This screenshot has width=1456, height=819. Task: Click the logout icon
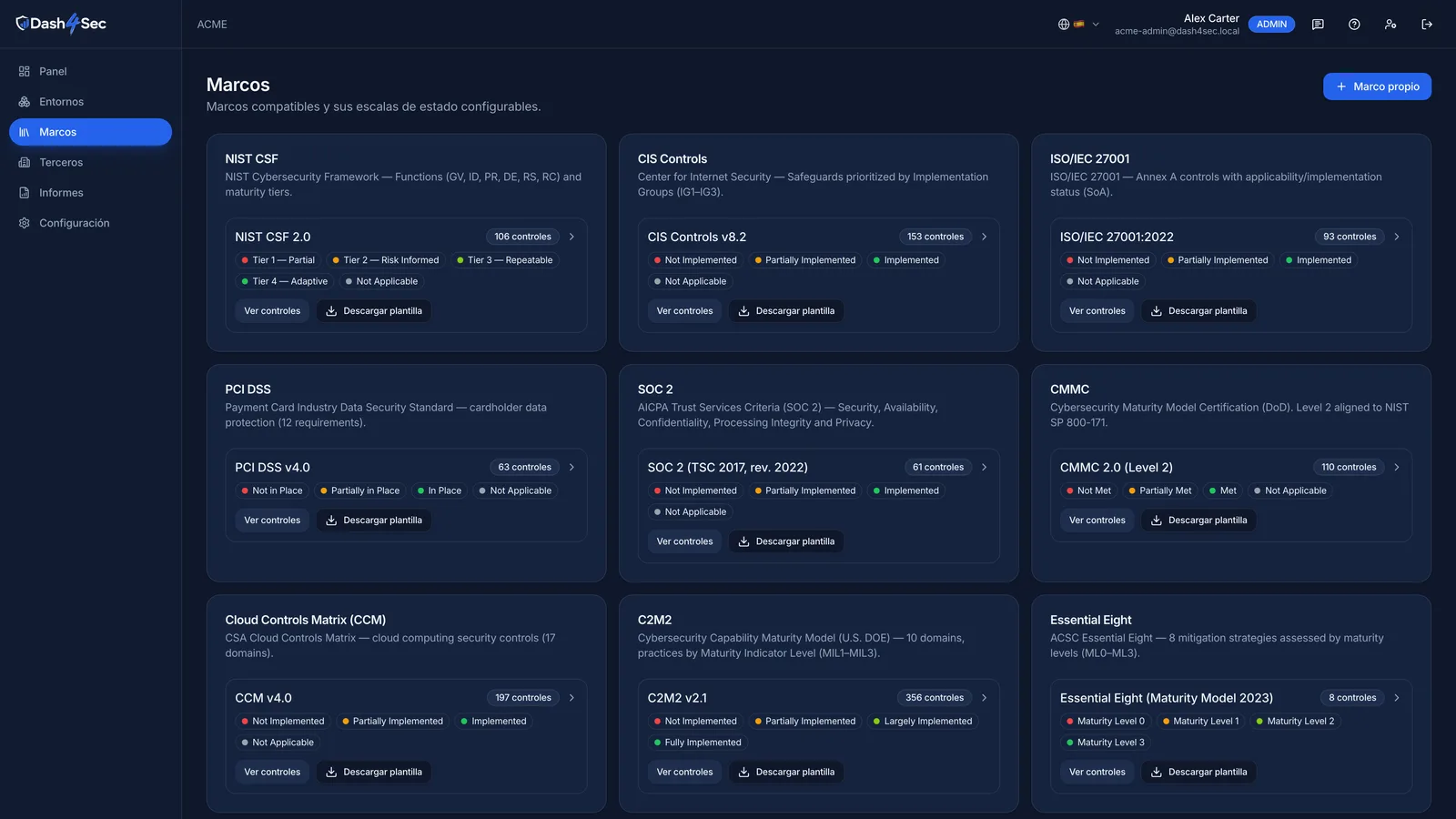coord(1427,25)
